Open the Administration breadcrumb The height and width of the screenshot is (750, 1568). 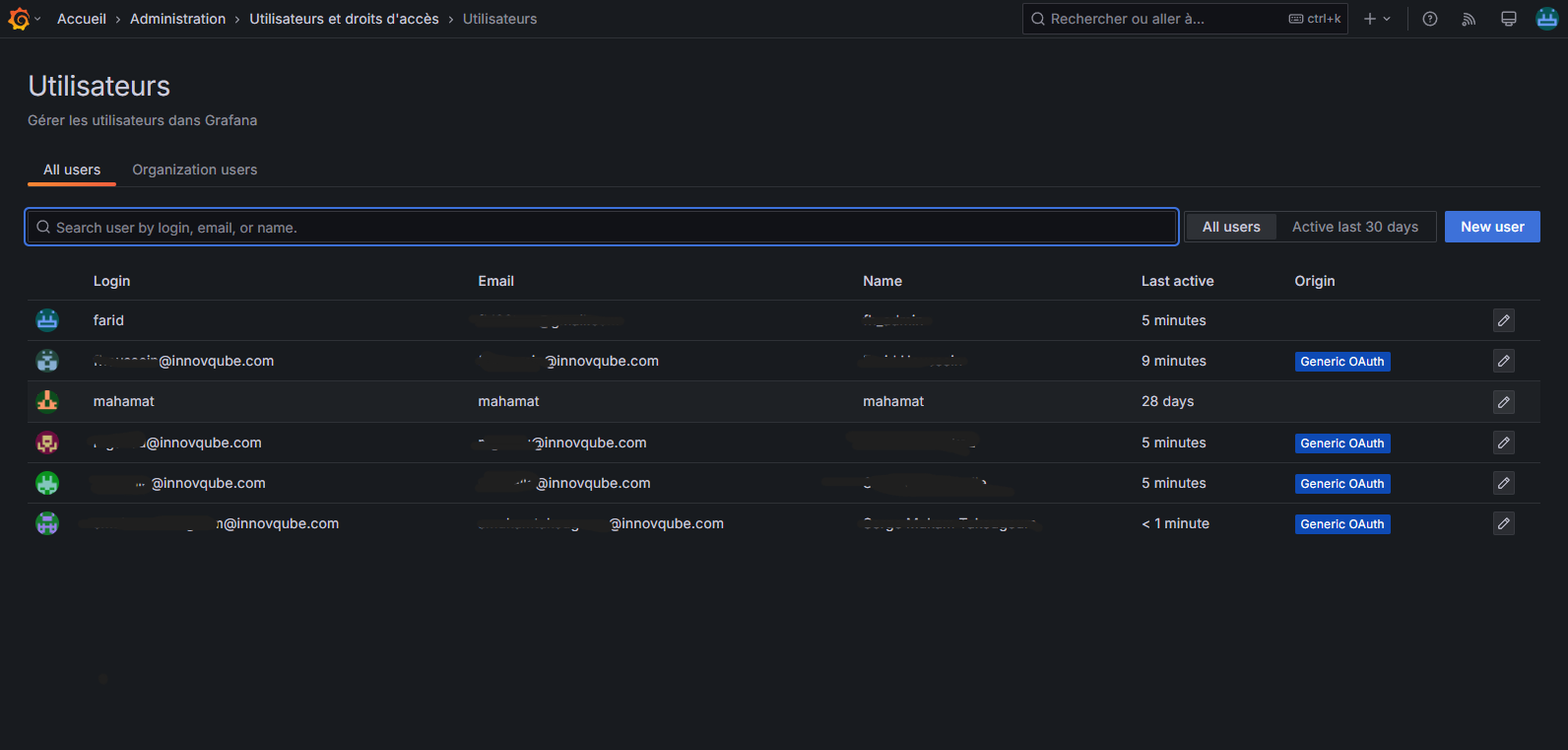(177, 19)
